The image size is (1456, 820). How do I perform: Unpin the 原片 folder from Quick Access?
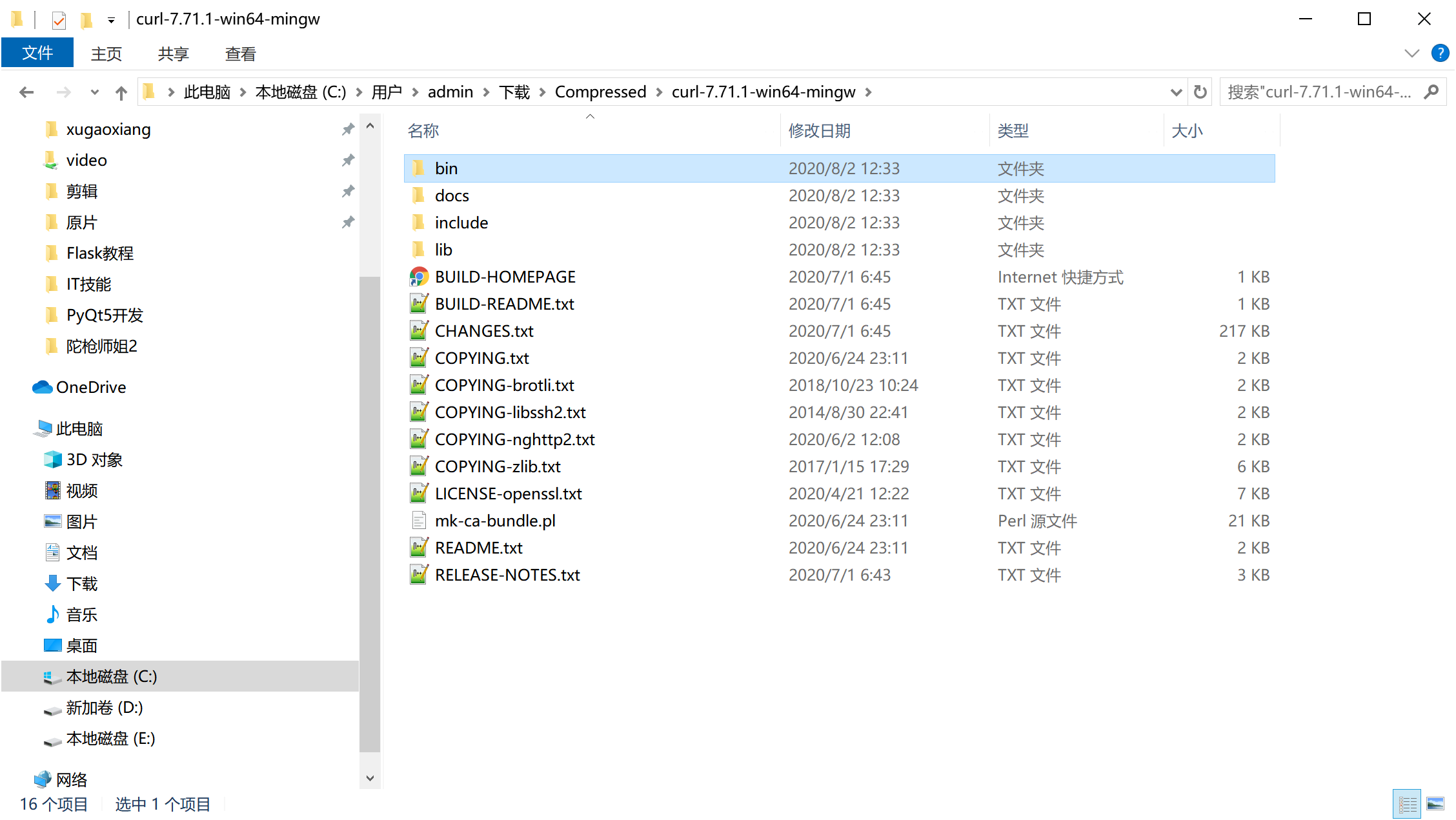[348, 222]
